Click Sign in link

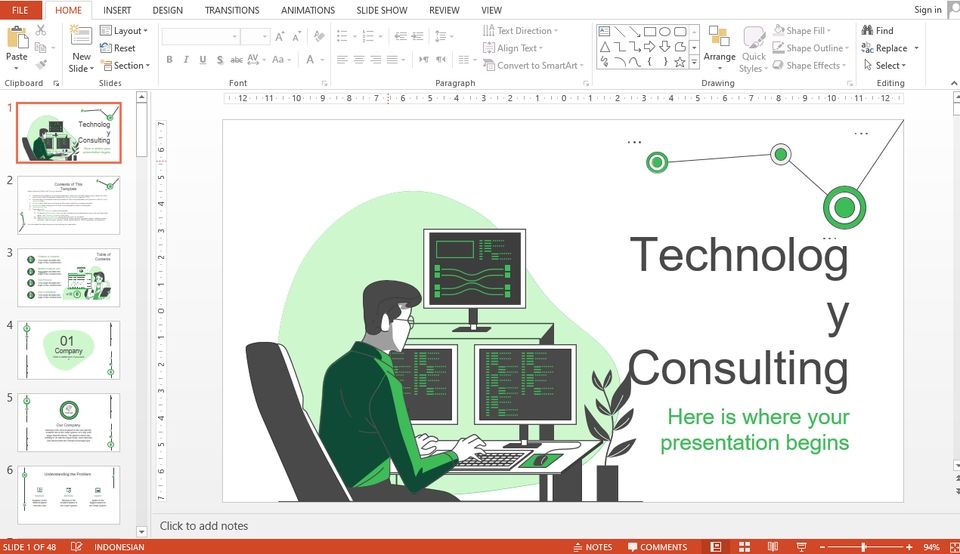pyautogui.click(x=928, y=9)
